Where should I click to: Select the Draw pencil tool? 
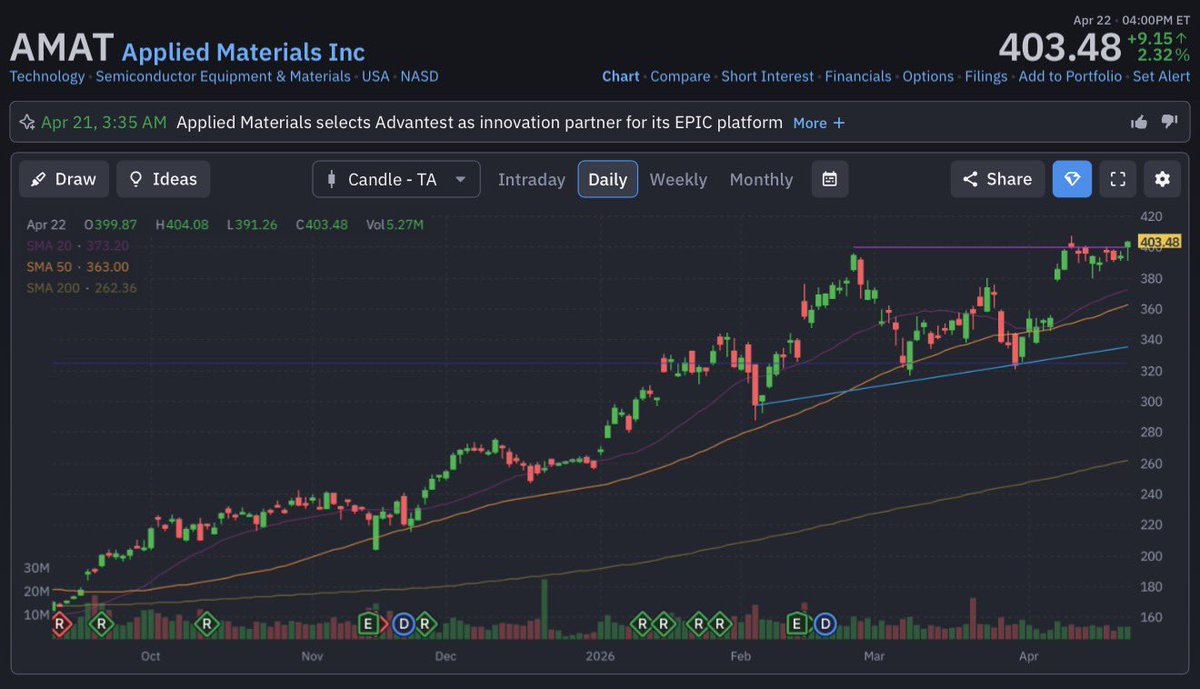pos(63,179)
